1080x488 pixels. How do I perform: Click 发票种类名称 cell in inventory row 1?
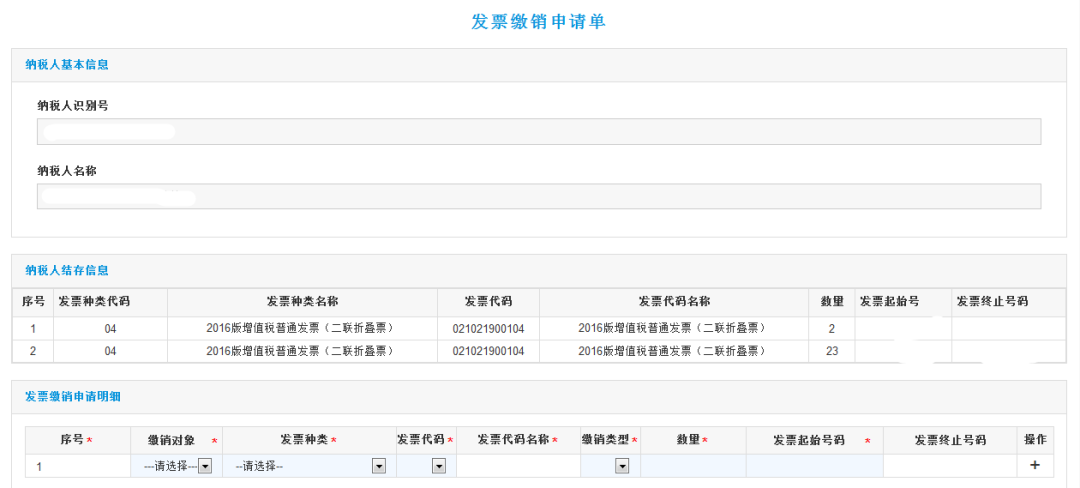coord(302,328)
